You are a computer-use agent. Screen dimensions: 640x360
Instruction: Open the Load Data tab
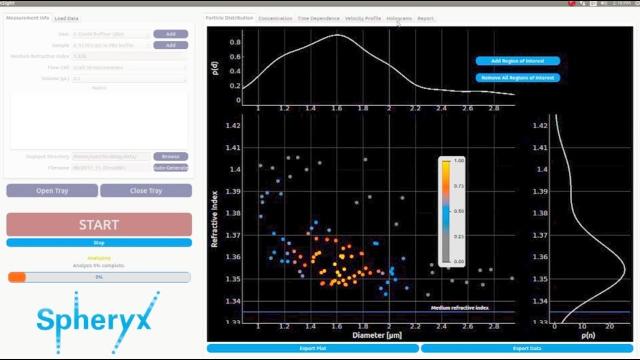[x=66, y=19]
